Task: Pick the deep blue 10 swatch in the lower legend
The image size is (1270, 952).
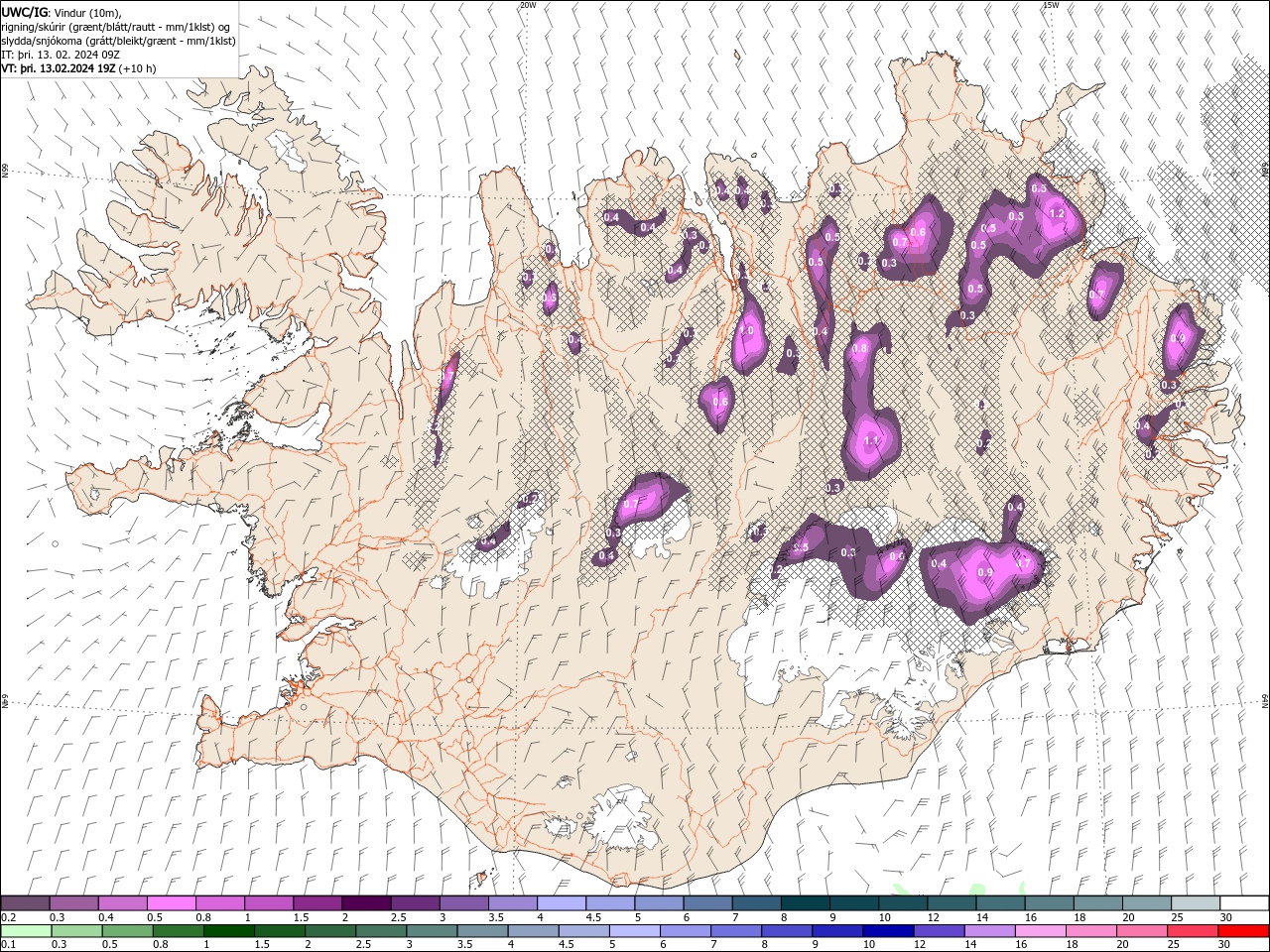Action: (887, 931)
